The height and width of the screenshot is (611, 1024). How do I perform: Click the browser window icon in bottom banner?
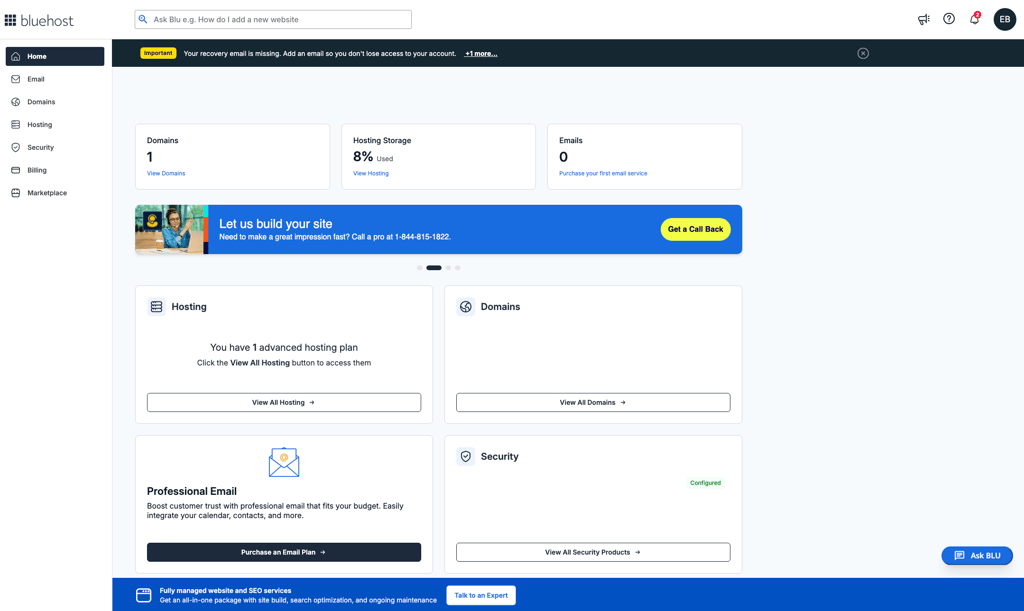(144, 595)
